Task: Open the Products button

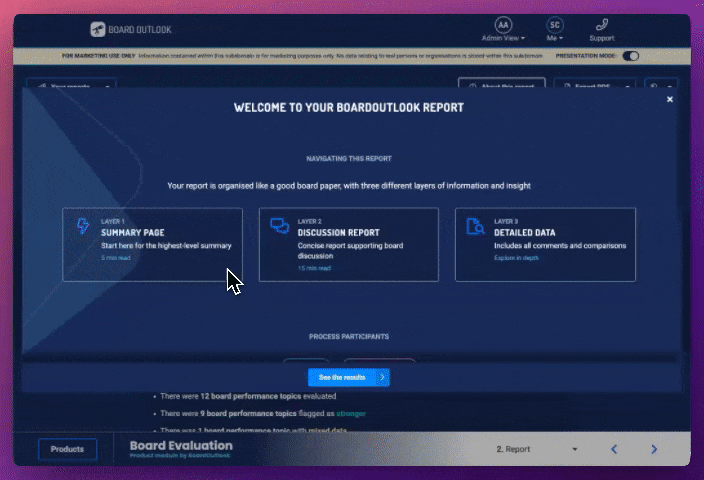Action: [67, 449]
